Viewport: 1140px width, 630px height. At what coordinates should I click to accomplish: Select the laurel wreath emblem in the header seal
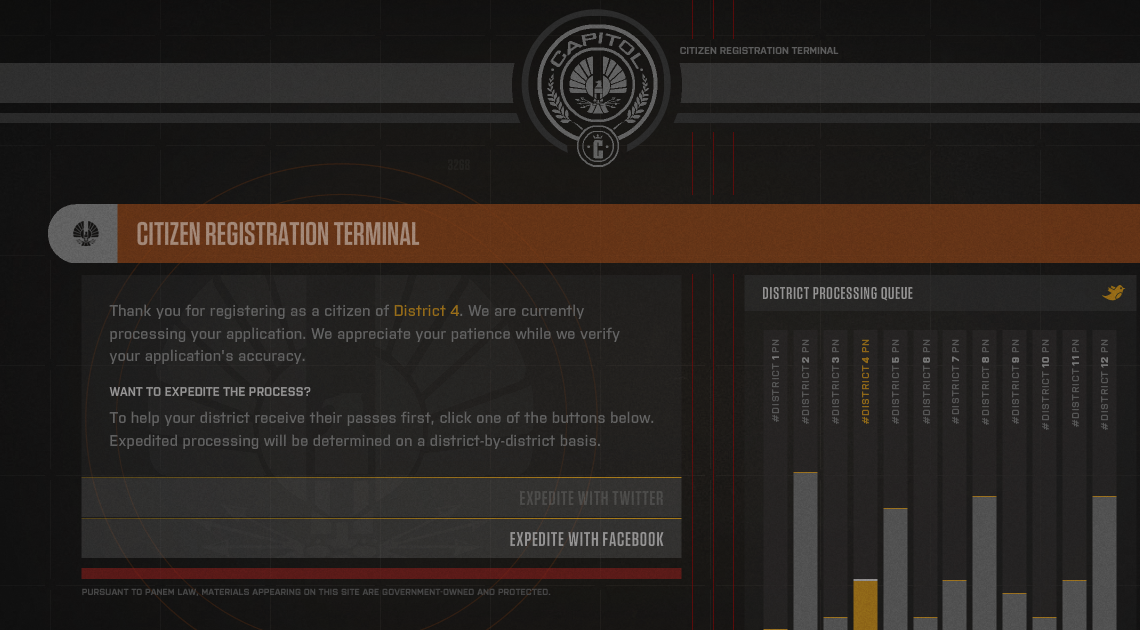[597, 95]
